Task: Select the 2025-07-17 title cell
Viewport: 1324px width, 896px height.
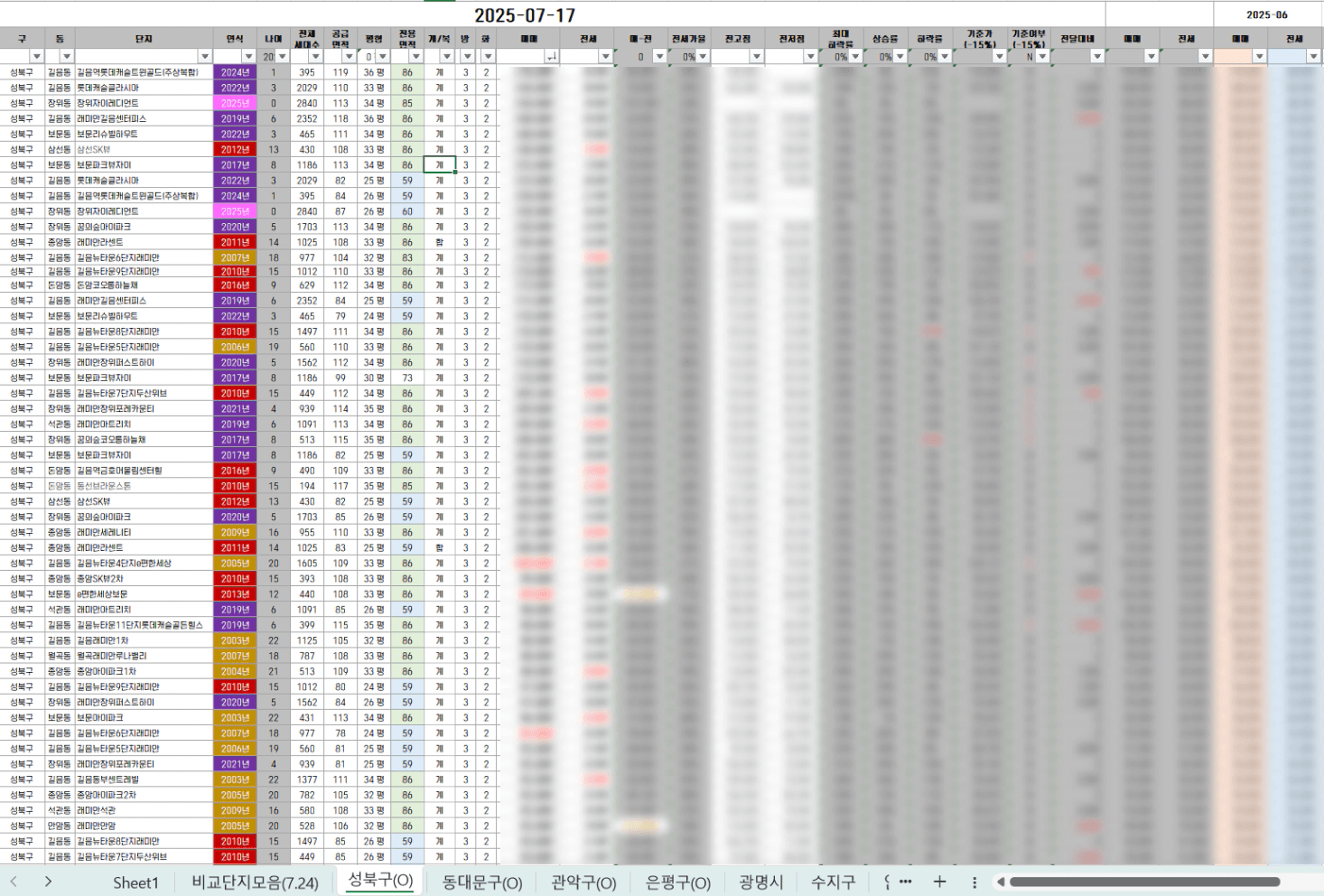Action: (x=526, y=15)
